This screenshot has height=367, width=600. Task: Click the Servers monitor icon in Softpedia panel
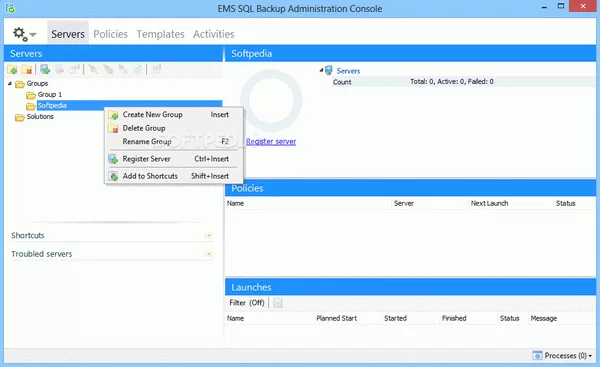tap(328, 70)
